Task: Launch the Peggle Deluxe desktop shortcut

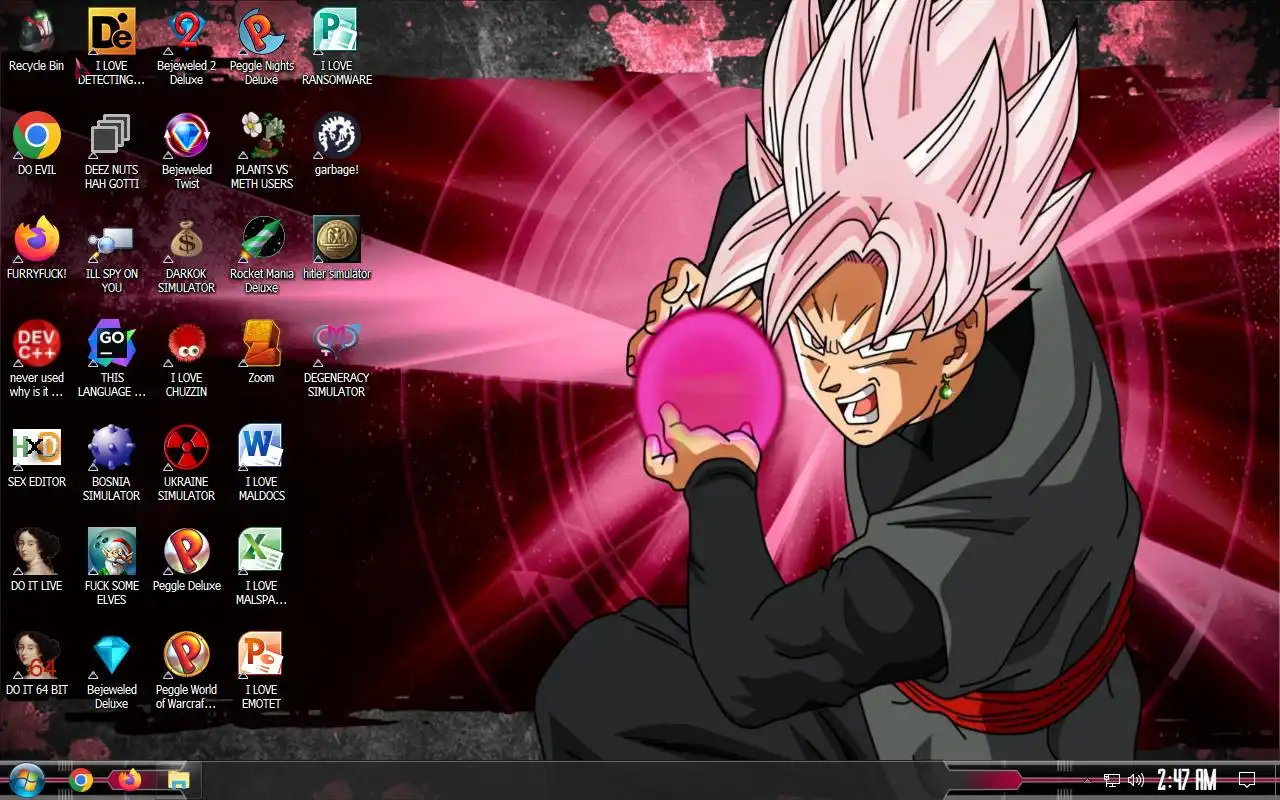Action: [x=186, y=560]
